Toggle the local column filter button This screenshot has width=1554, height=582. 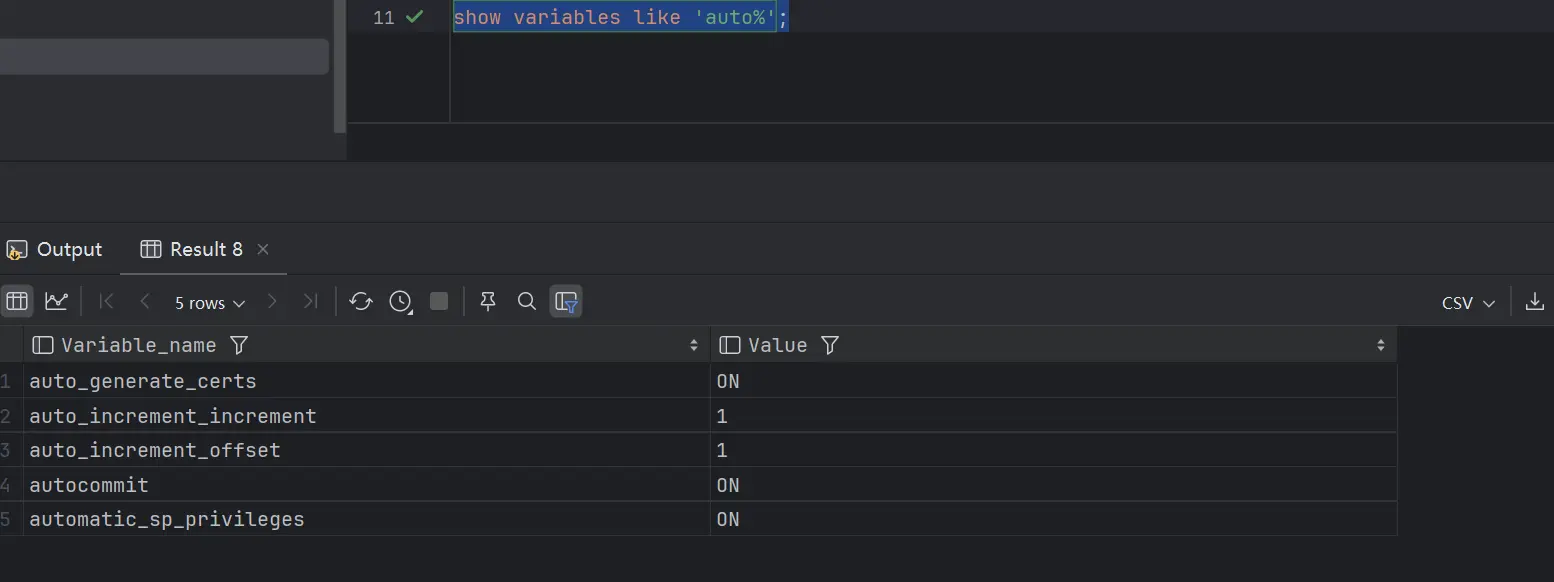[566, 301]
